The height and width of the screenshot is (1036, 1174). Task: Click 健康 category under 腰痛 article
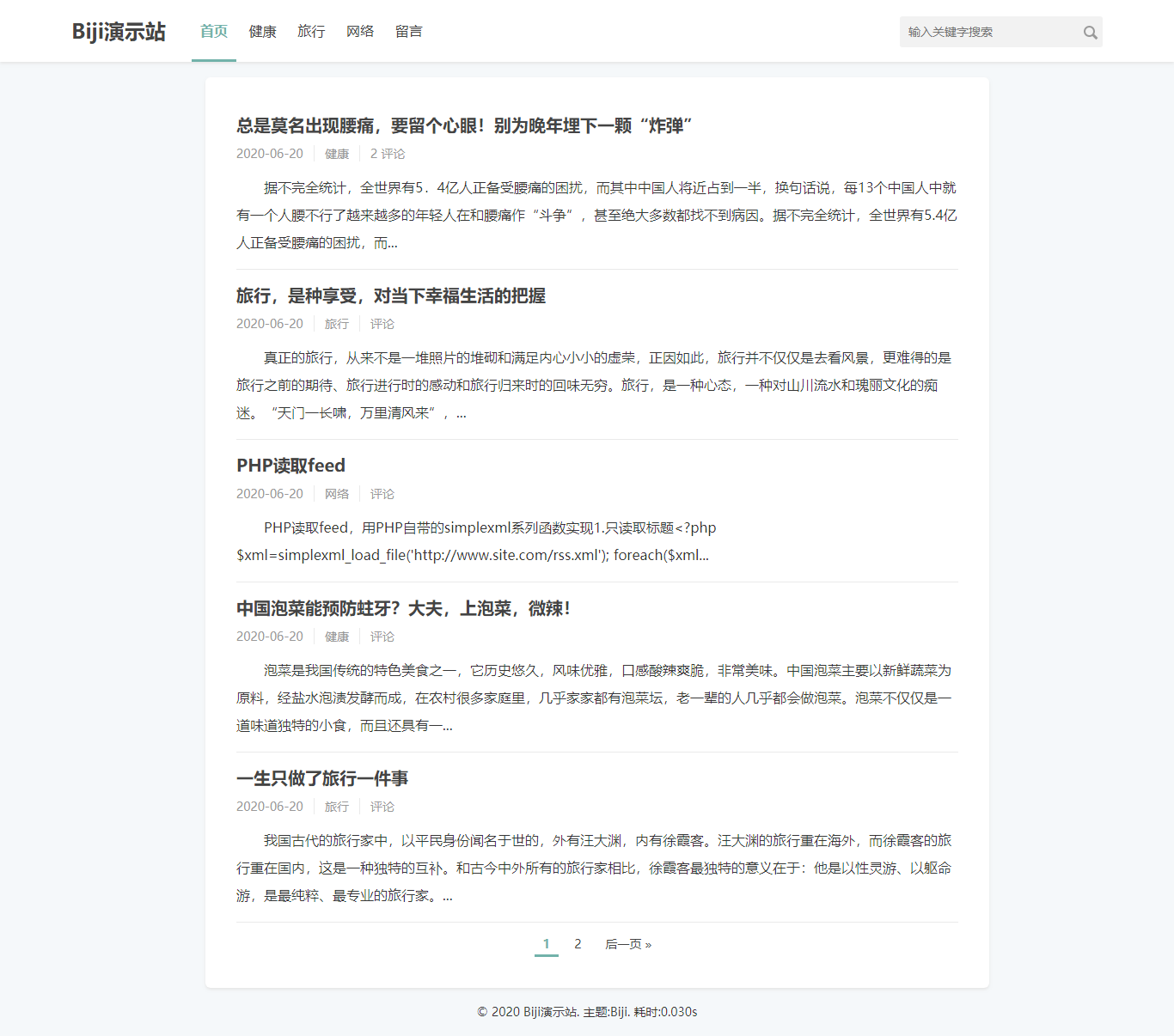pos(337,154)
